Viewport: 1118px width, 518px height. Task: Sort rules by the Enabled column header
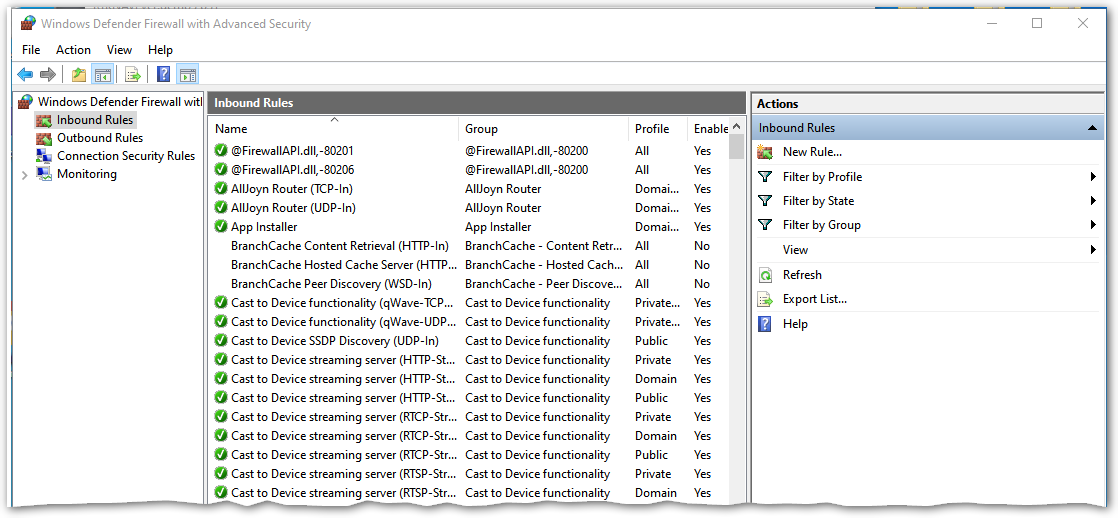(x=709, y=128)
